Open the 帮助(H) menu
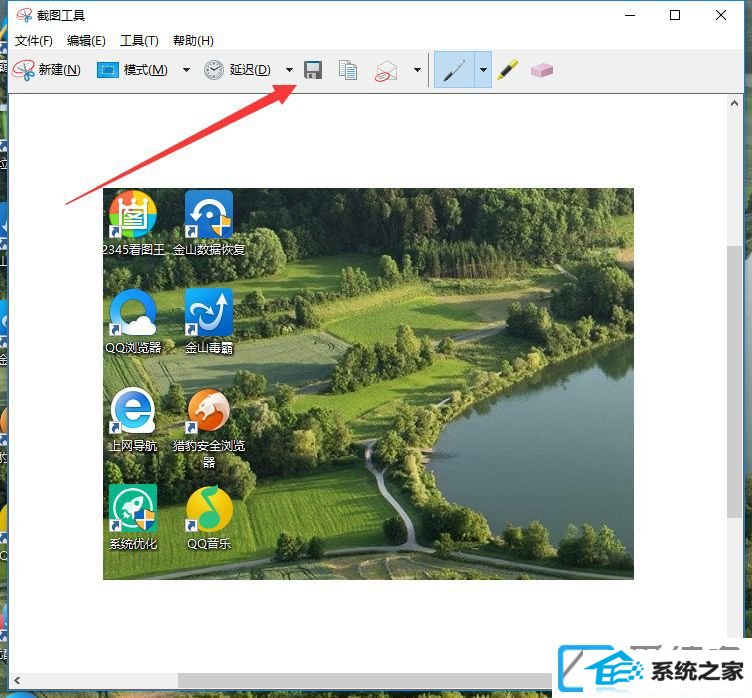The width and height of the screenshot is (752, 698). point(193,41)
